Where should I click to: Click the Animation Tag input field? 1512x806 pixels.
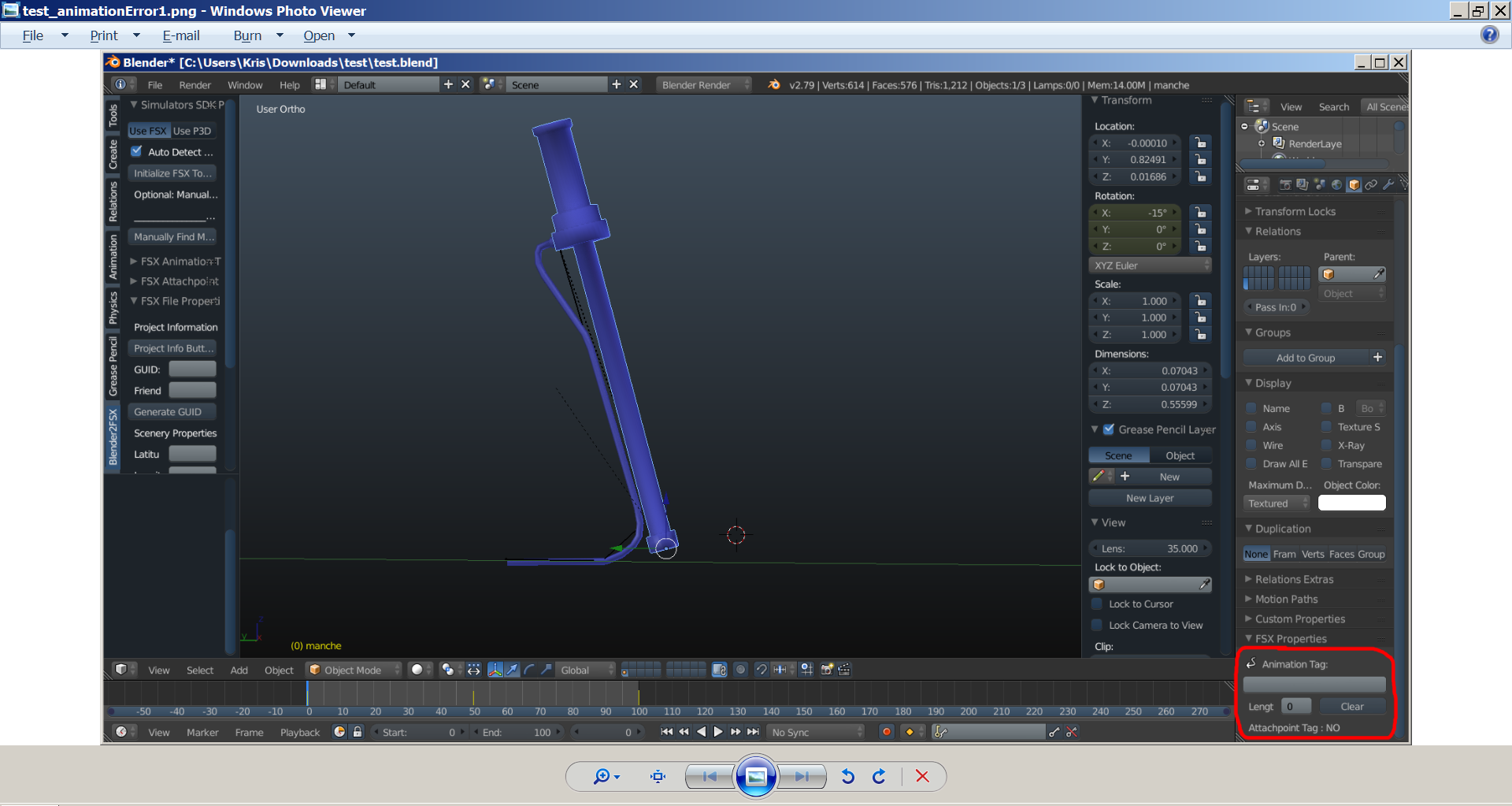pos(1314,685)
